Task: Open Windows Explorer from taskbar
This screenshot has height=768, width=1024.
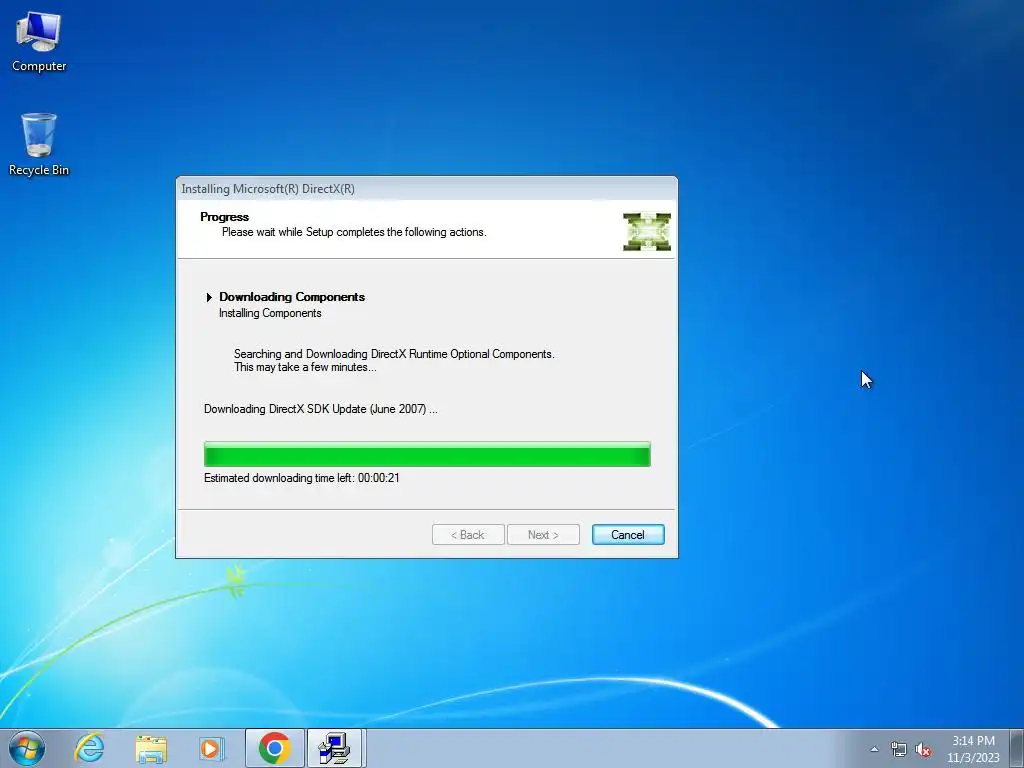Action: click(151, 748)
